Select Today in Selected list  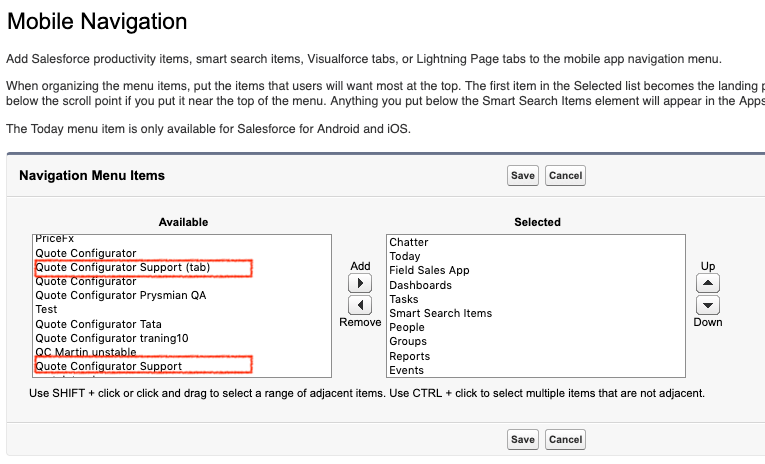[x=536, y=256]
